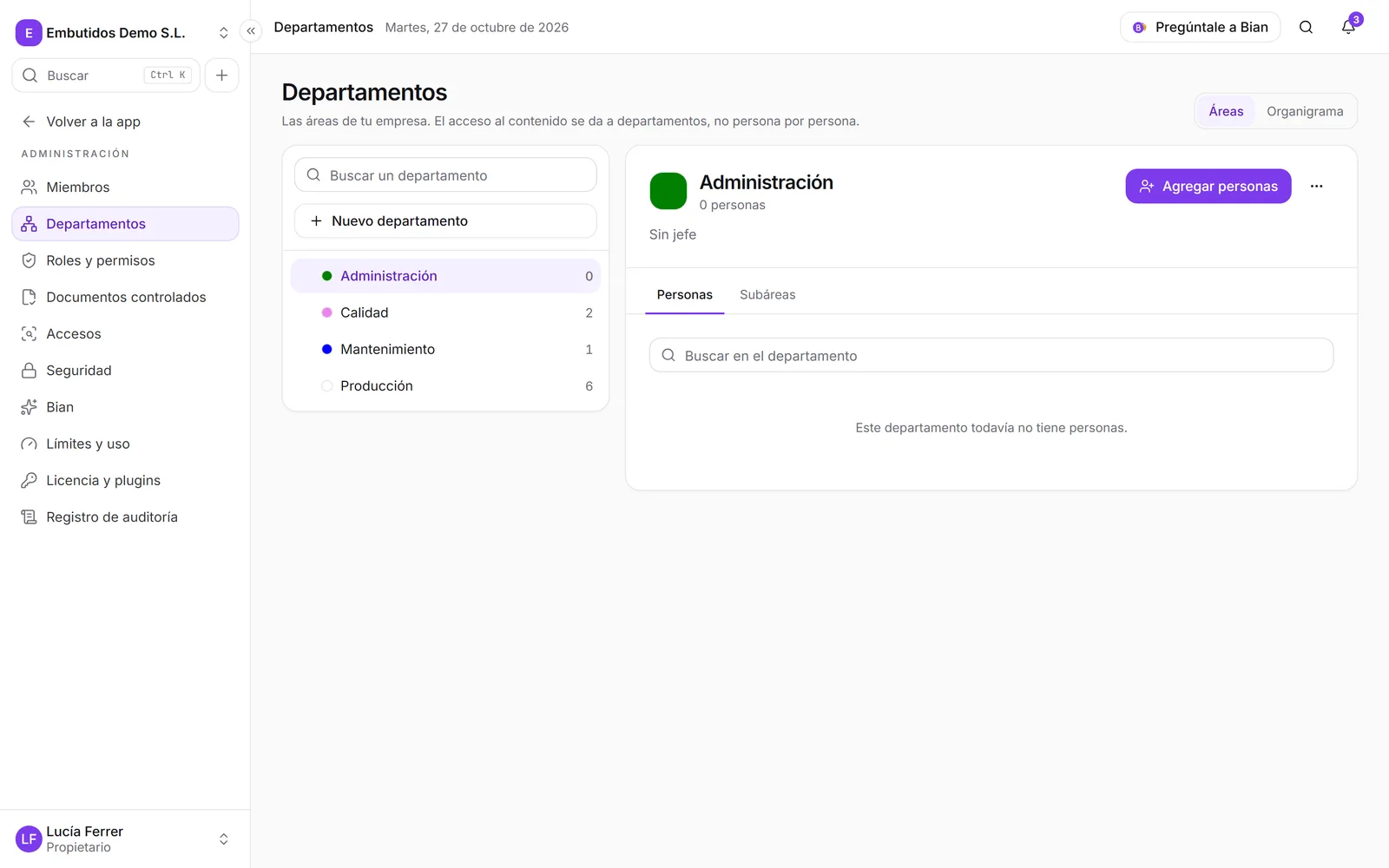Screen dimensions: 1389x868
Task: Click the green Administración department icon
Action: click(x=668, y=191)
